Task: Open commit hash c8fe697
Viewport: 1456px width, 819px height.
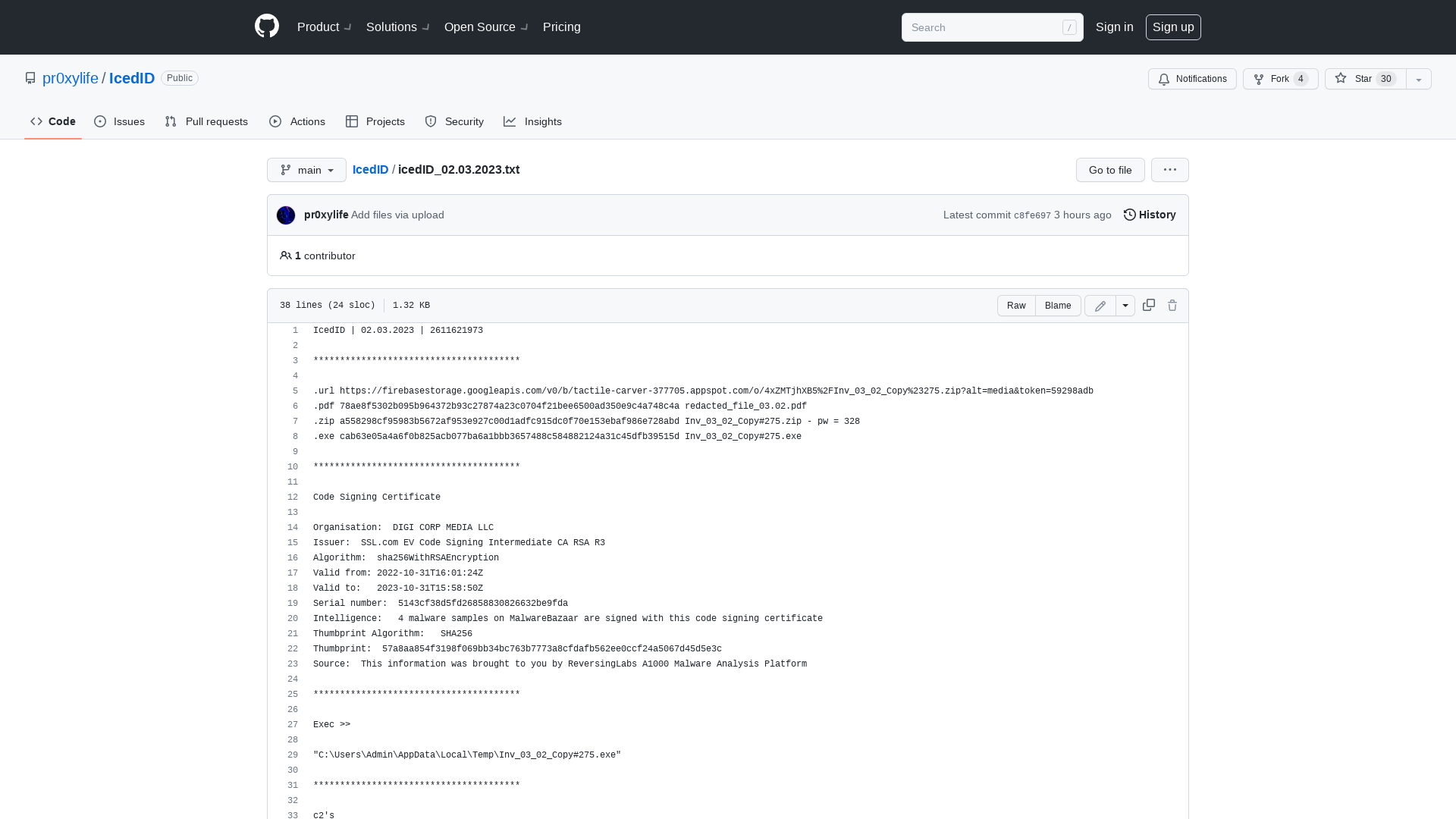Action: click(1032, 215)
